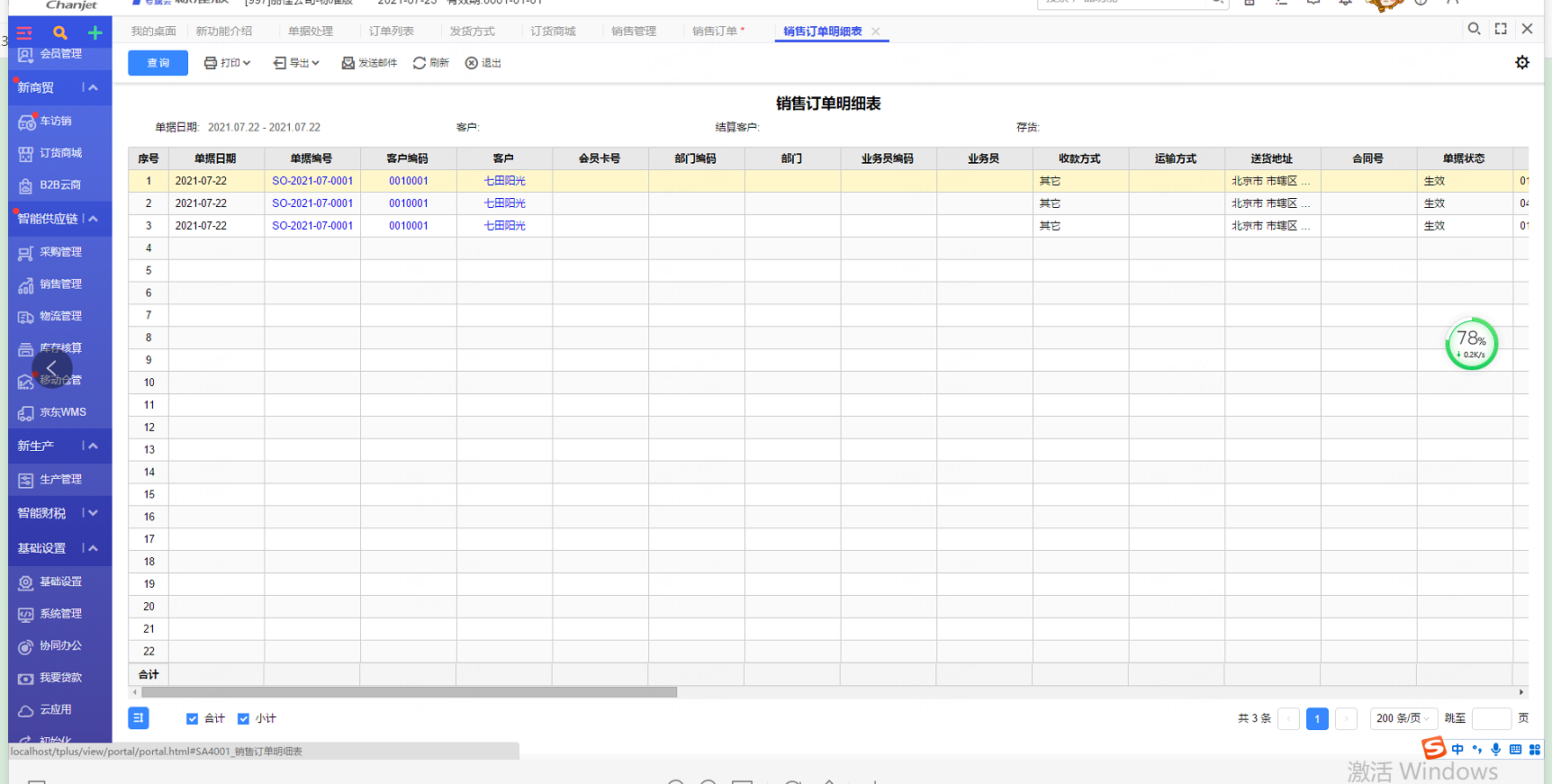1552x784 pixels.
Task: Click the top-right magnifier search icon
Action: (1474, 29)
